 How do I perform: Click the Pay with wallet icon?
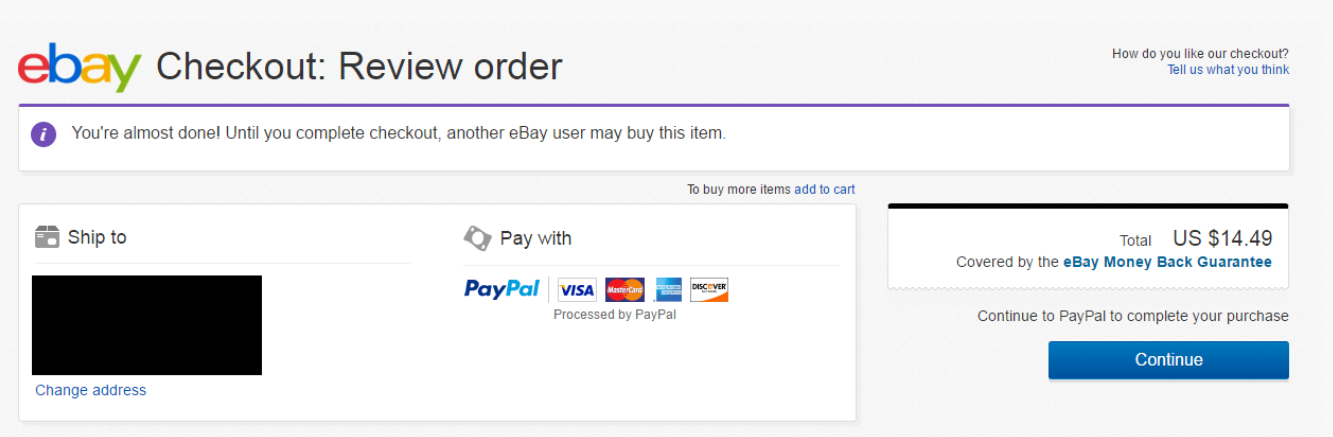(x=477, y=238)
